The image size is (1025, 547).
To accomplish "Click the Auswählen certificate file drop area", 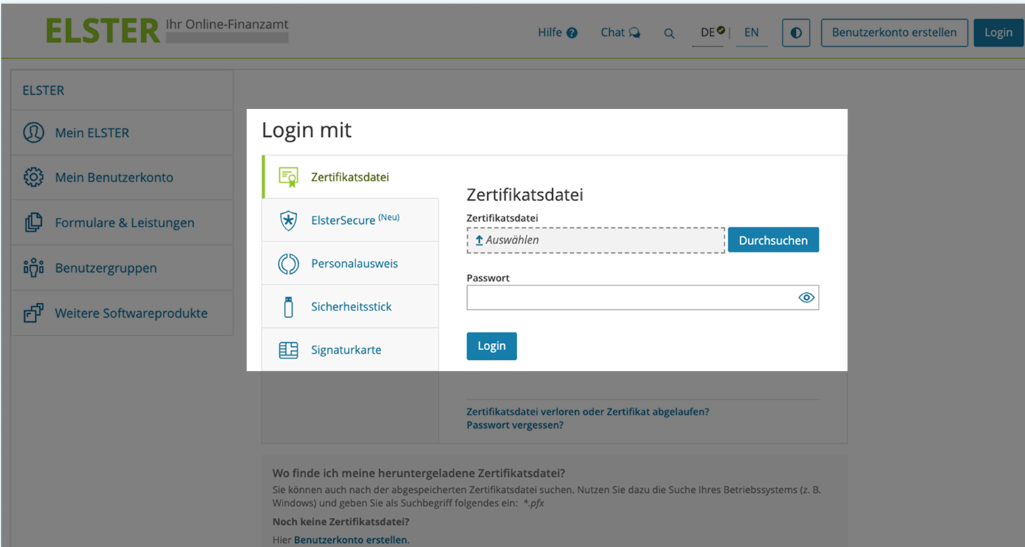I will pyautogui.click(x=596, y=240).
